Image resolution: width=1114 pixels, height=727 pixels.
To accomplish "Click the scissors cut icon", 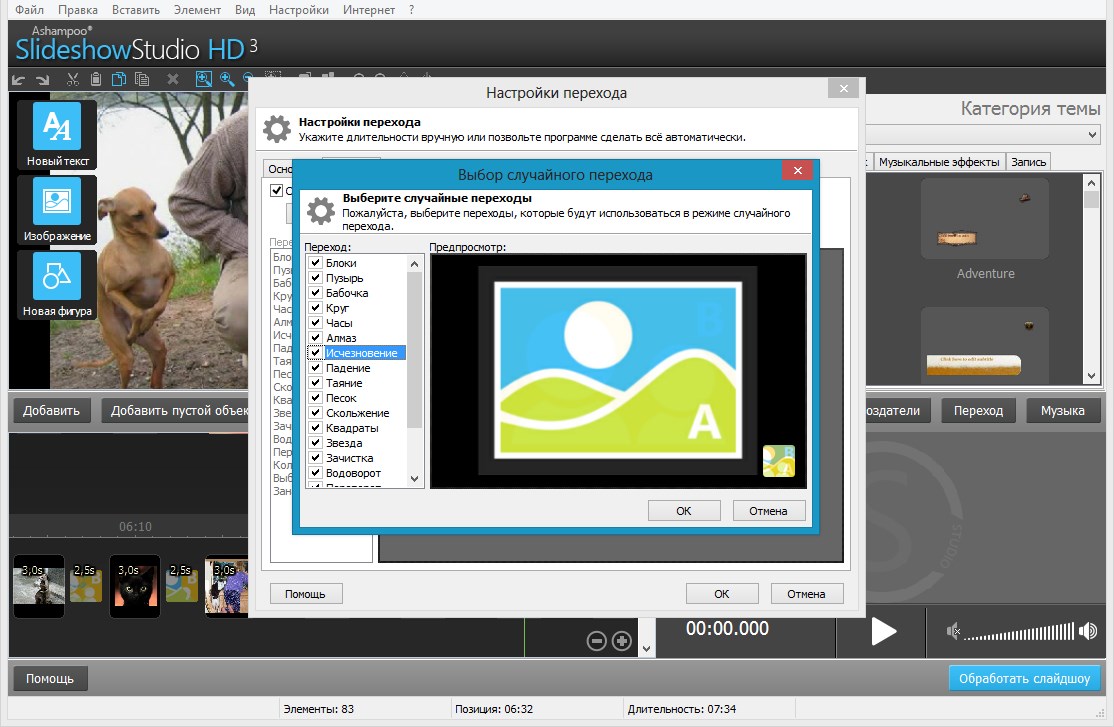I will 73,79.
